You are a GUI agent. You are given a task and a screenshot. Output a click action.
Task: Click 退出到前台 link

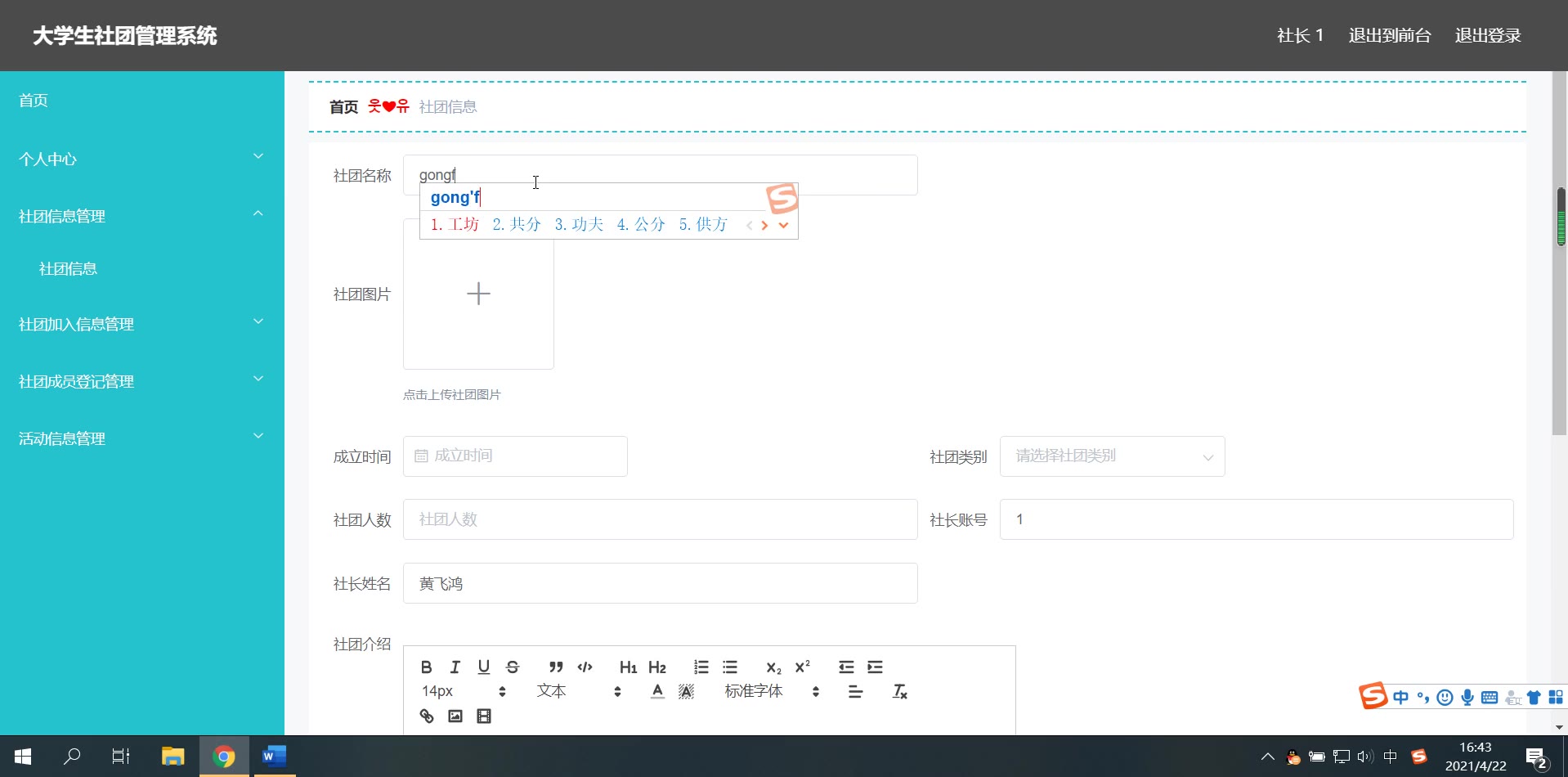(1390, 35)
